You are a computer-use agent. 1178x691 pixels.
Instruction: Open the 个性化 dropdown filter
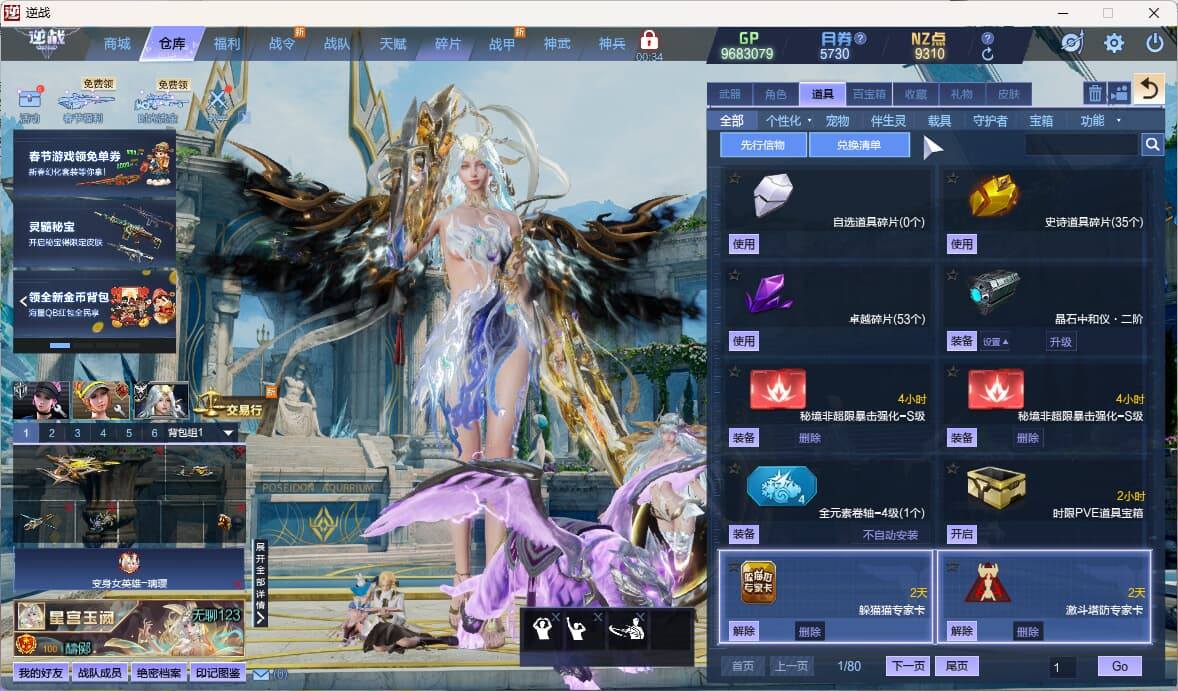[788, 121]
